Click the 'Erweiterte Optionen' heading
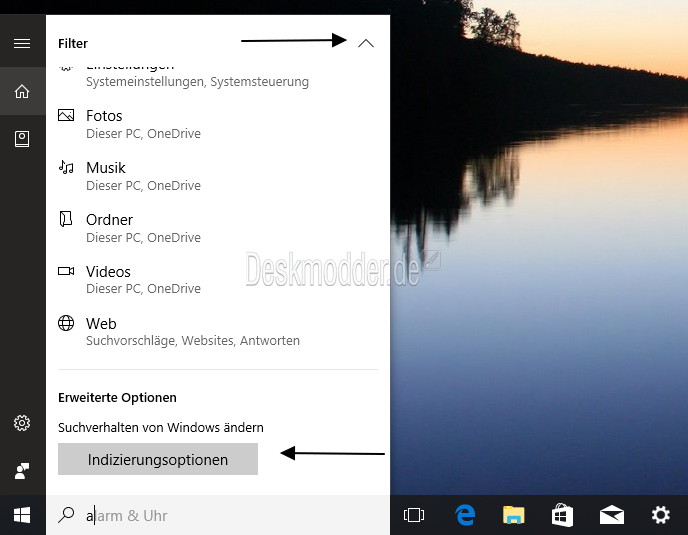The image size is (688, 535). tap(117, 398)
